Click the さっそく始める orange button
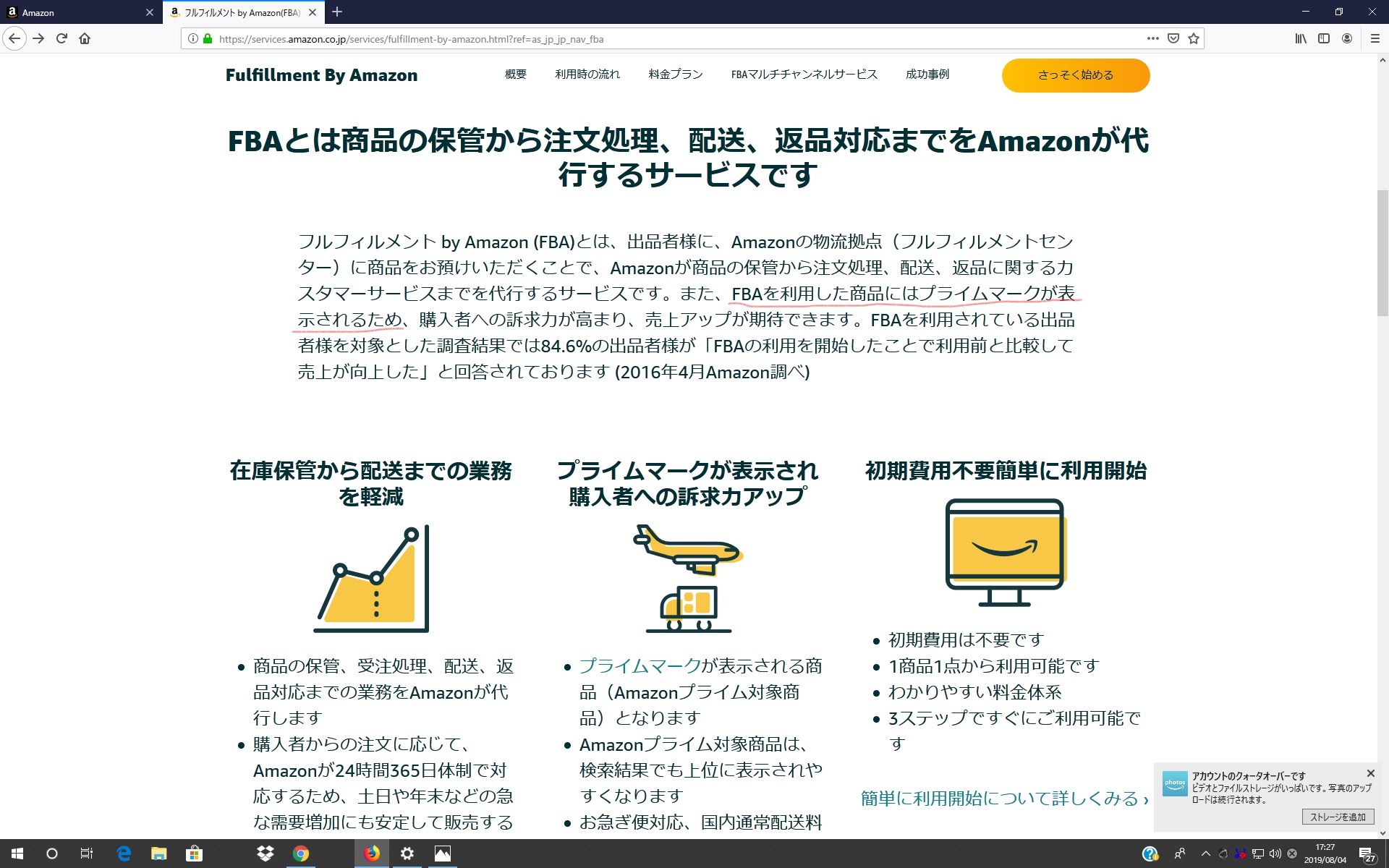Viewport: 1389px width, 868px height. pos(1076,75)
